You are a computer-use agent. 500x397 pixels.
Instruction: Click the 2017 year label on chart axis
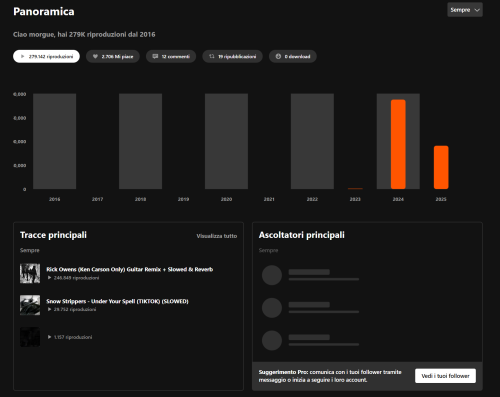tap(97, 199)
